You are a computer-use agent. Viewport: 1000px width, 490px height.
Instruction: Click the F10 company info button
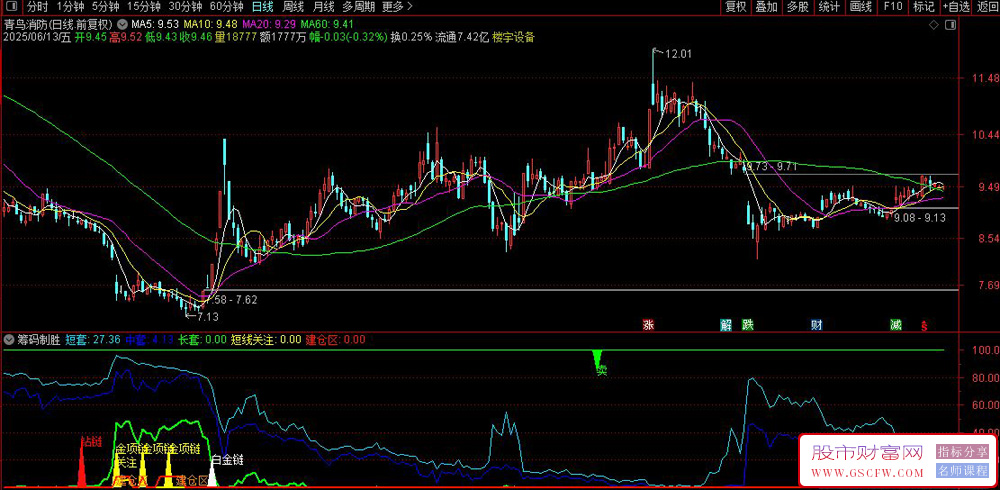(892, 6)
